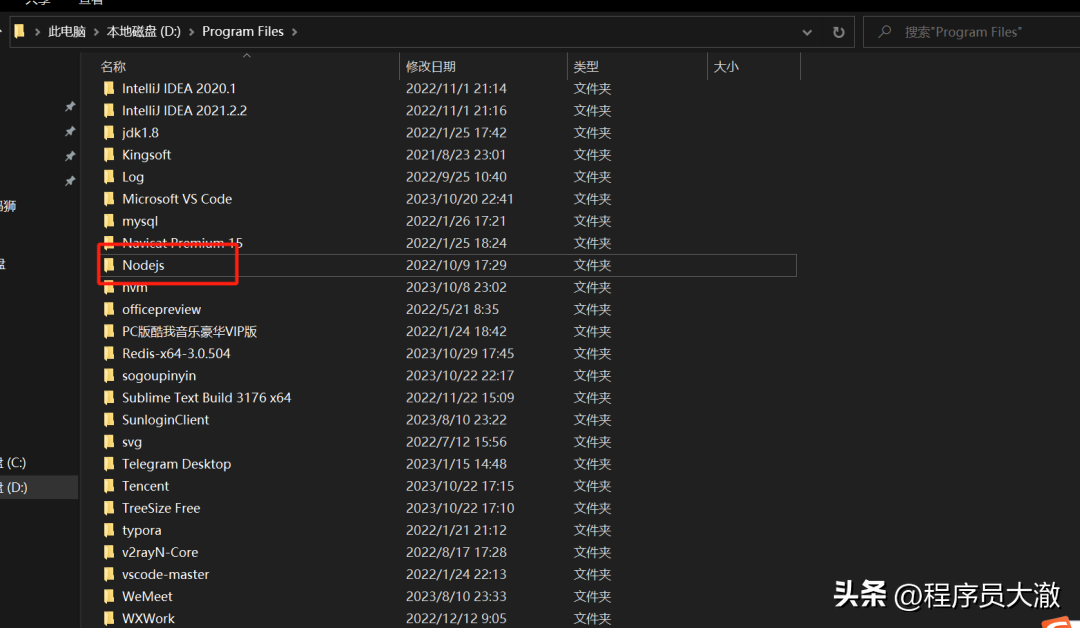Sort by the 类型 column header
This screenshot has height=628, width=1080.
tap(586, 67)
